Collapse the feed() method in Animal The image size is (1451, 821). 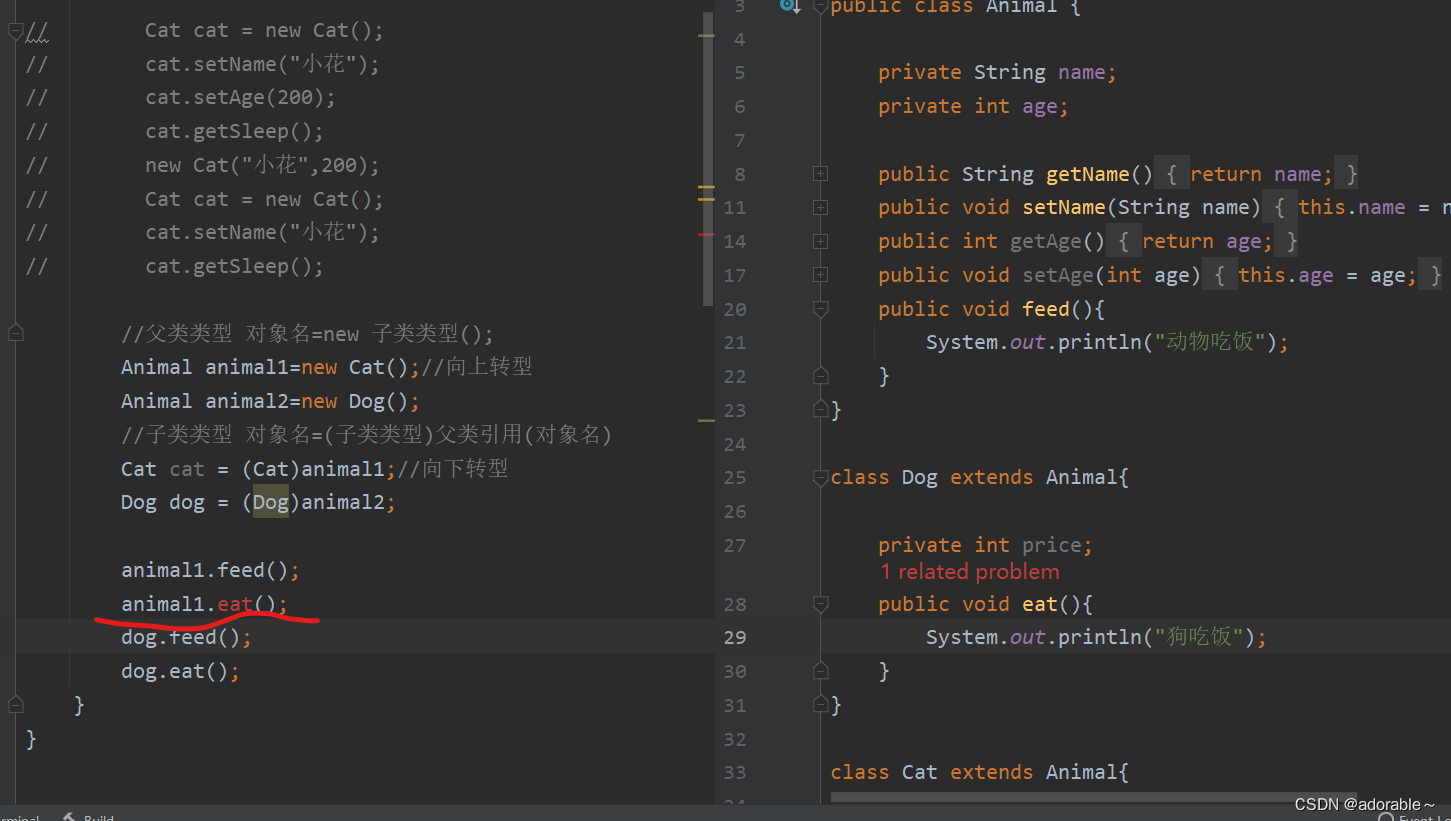pyautogui.click(x=821, y=309)
